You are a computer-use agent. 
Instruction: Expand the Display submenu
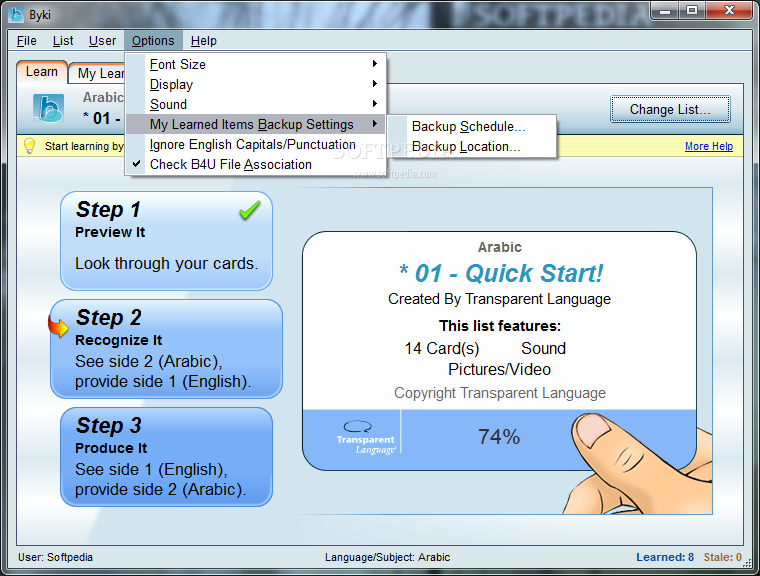(x=255, y=84)
